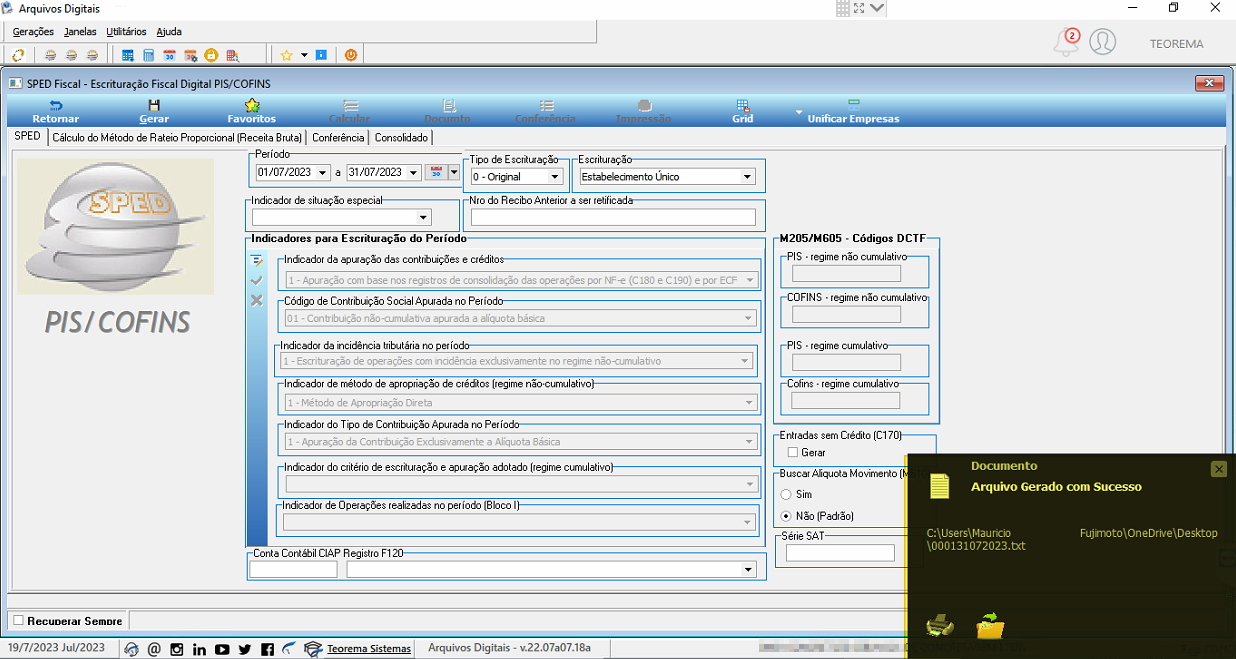Image resolution: width=1236 pixels, height=659 pixels.
Task: Enable the Recuperar Sempre checkbox
Action: pyautogui.click(x=18, y=621)
